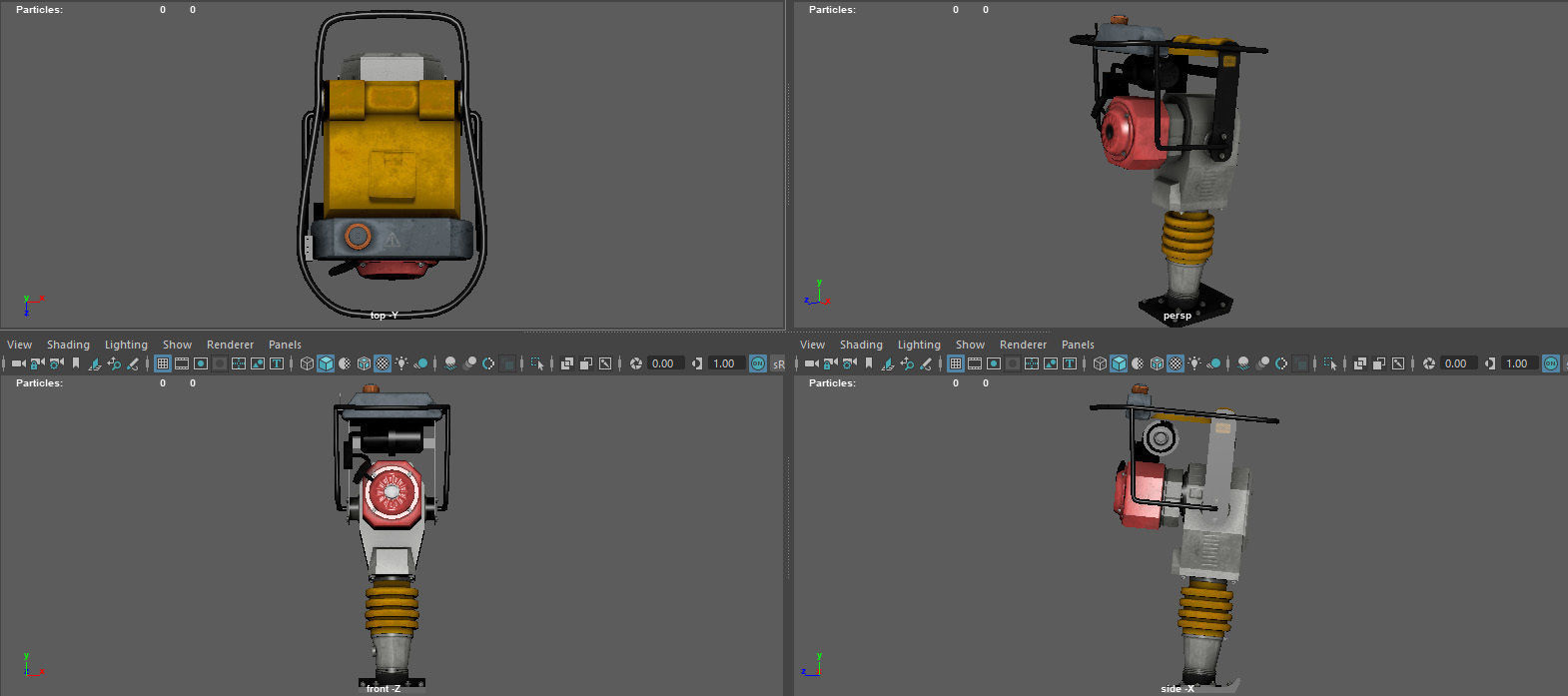Click X-Ray icon in side view toolbar
Viewport: 1568px width, 696px height.
point(1360,363)
